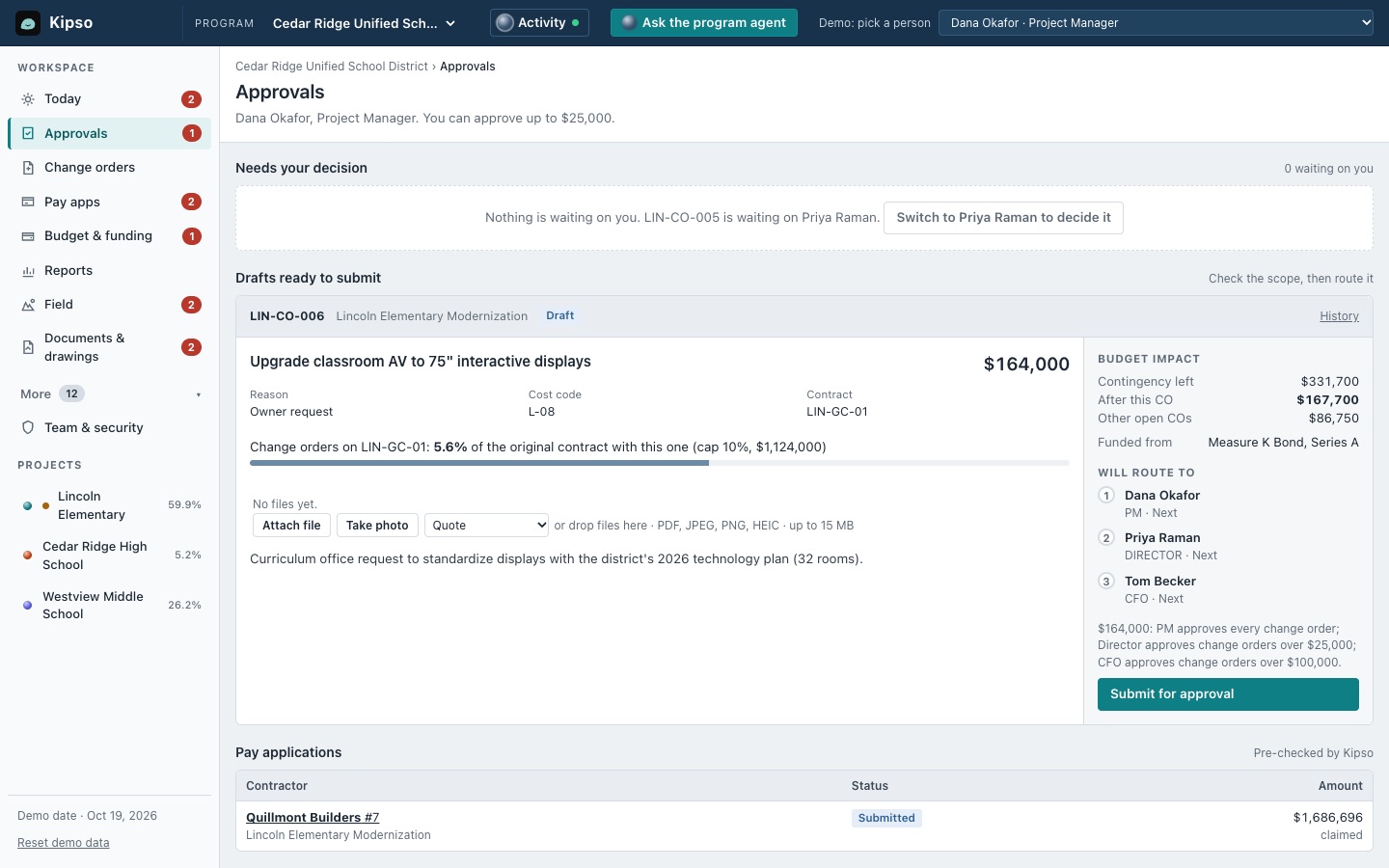The image size is (1389, 868).
Task: Click the change order cap progress bar
Action: (660, 463)
